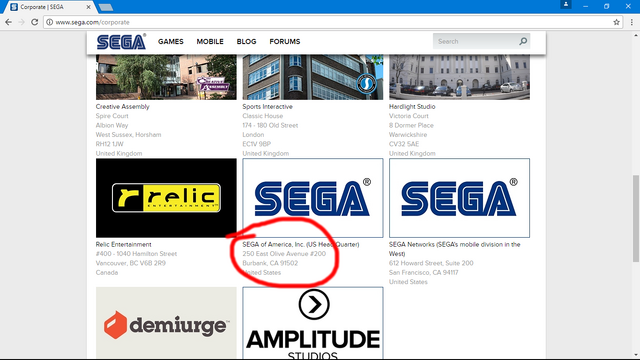The width and height of the screenshot is (640, 360).
Task: Click the postcode text RH12 1JW
Action: 109,144
